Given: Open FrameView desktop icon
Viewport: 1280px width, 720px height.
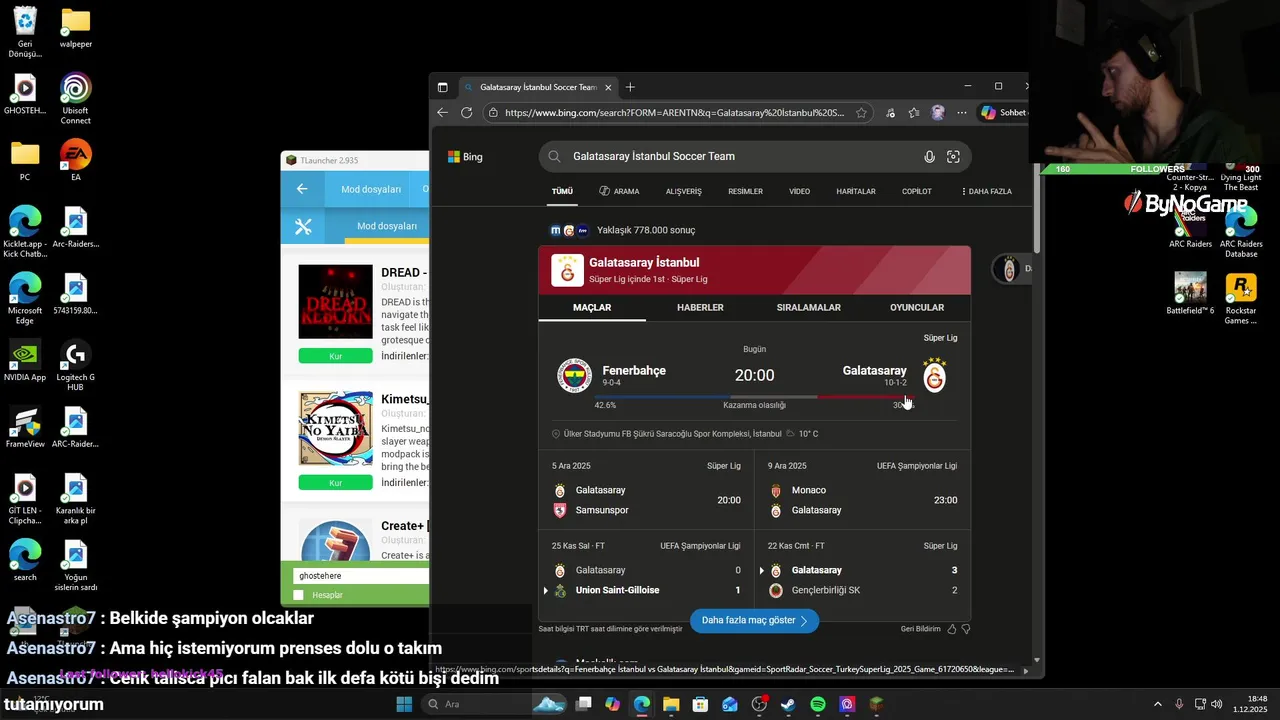Looking at the screenshot, I should tap(25, 427).
